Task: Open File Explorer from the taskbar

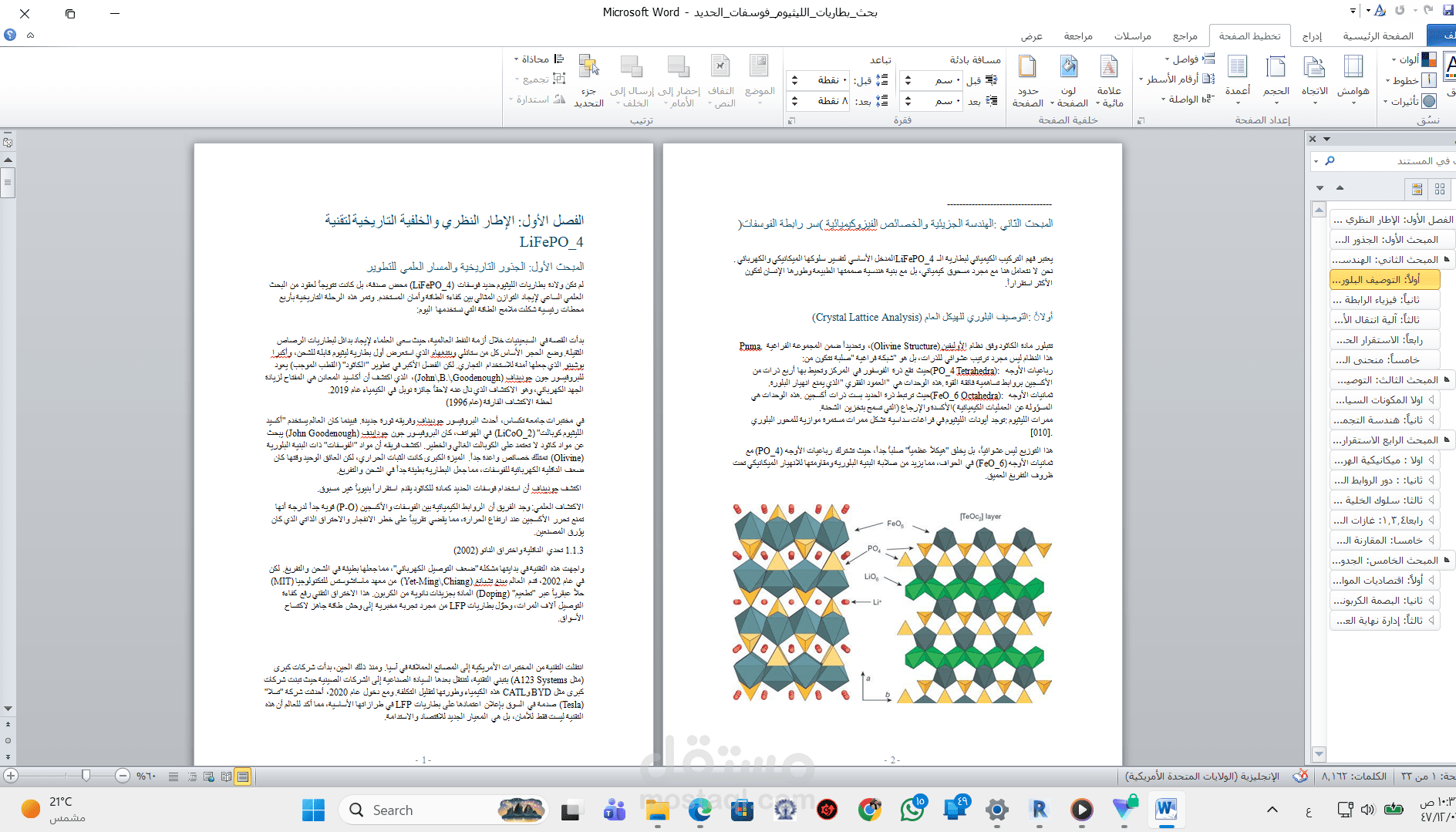Action: click(657, 810)
